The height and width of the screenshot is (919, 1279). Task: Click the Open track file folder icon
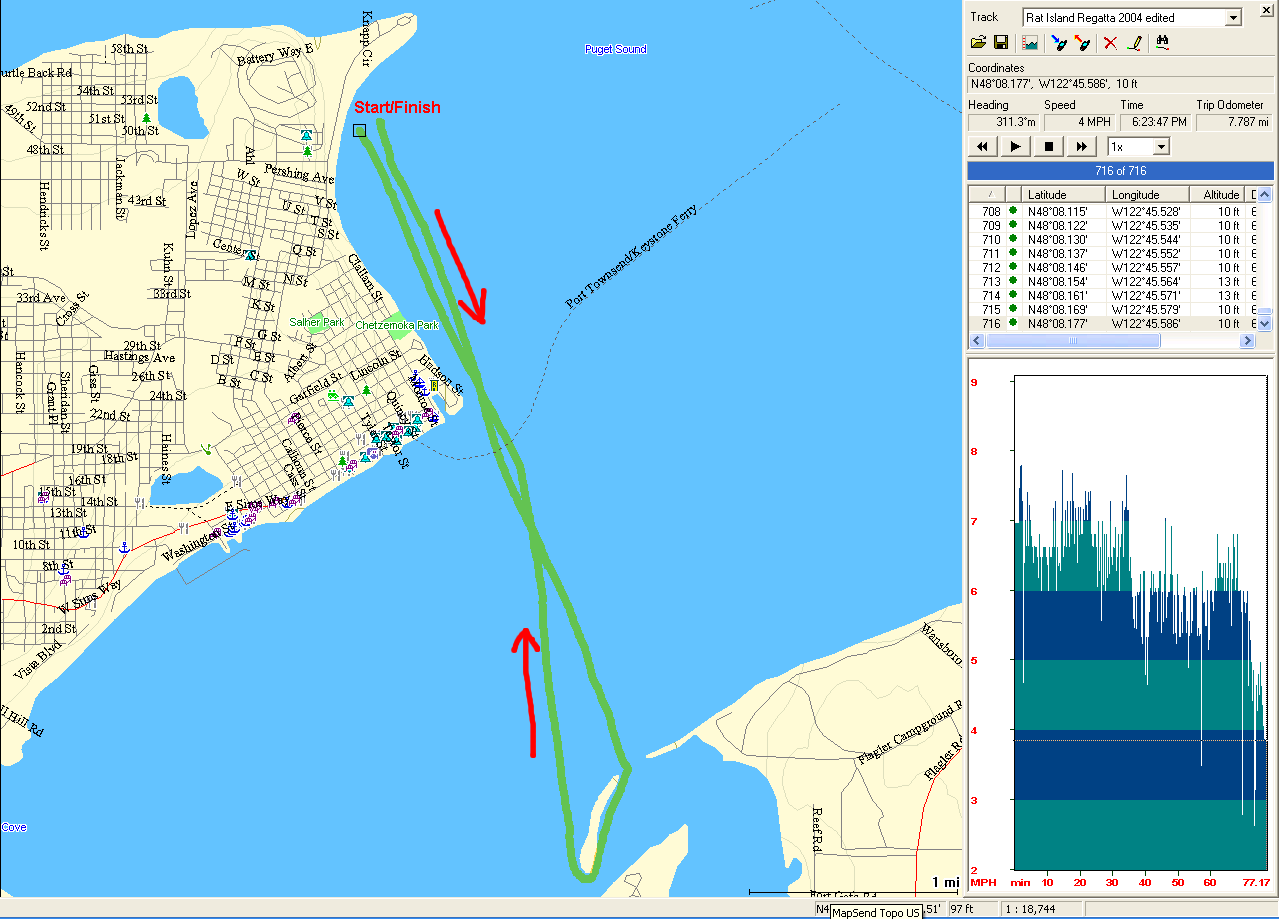point(978,43)
